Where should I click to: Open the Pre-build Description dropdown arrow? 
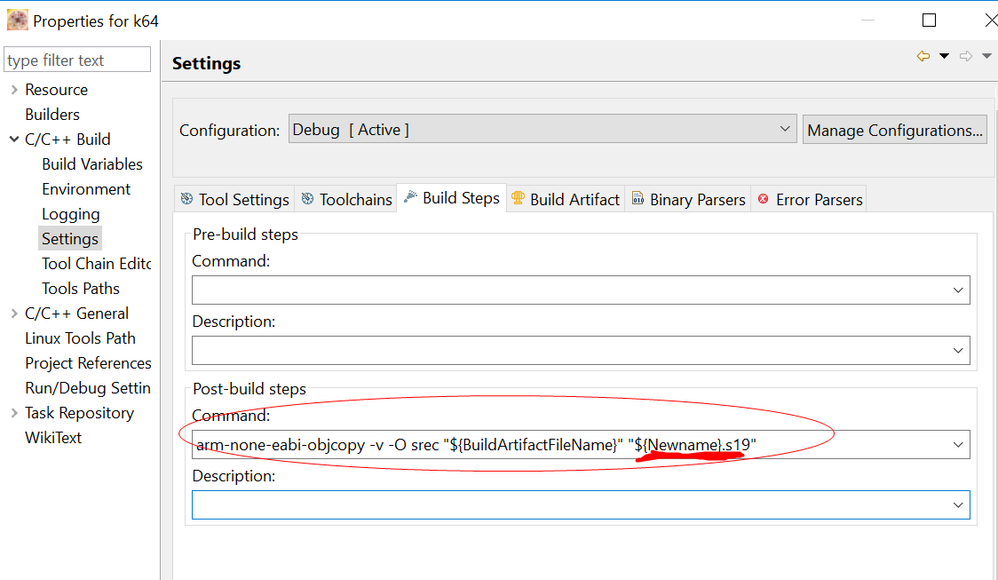[x=958, y=351]
